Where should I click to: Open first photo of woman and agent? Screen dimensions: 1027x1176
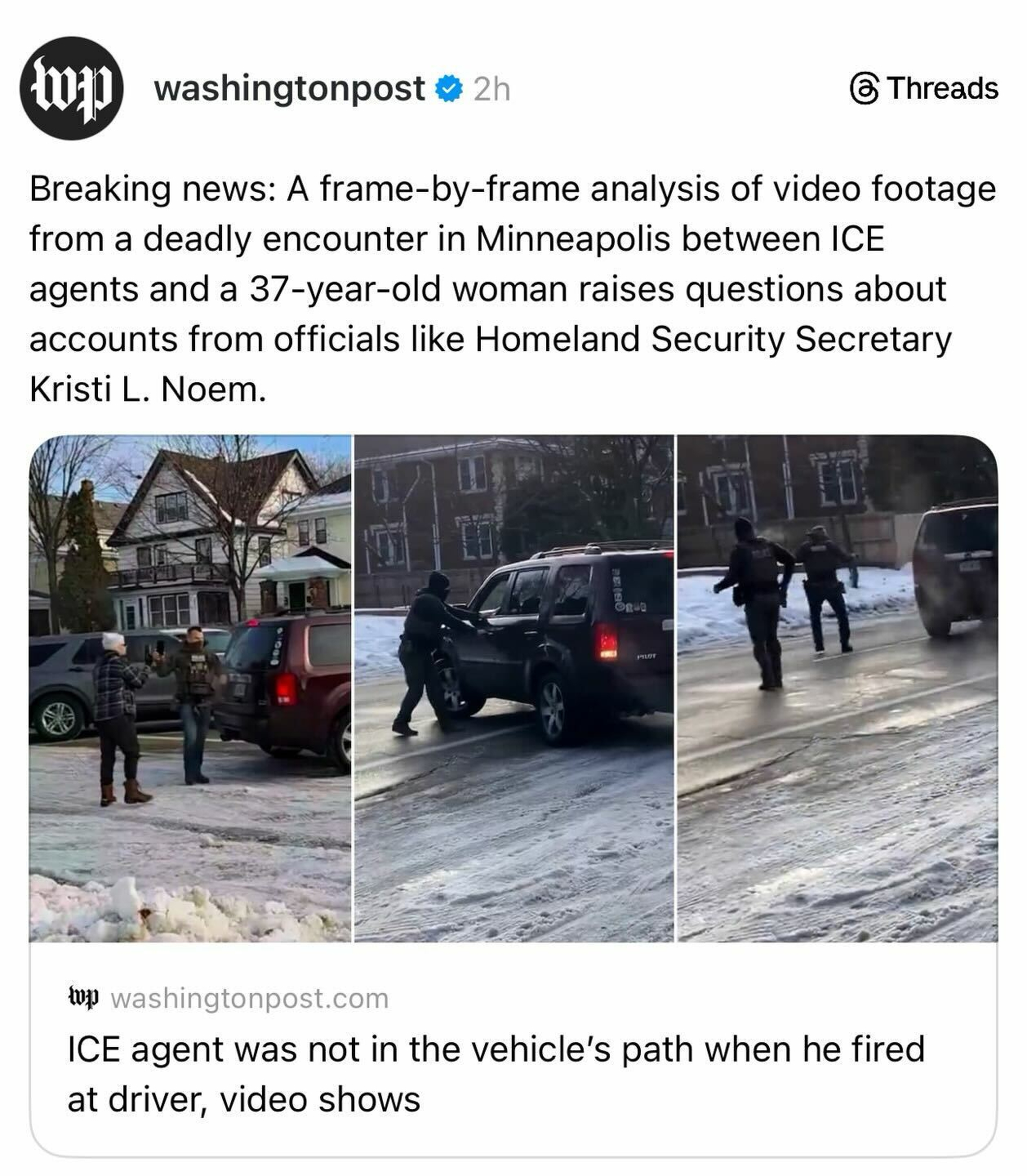tap(190, 688)
